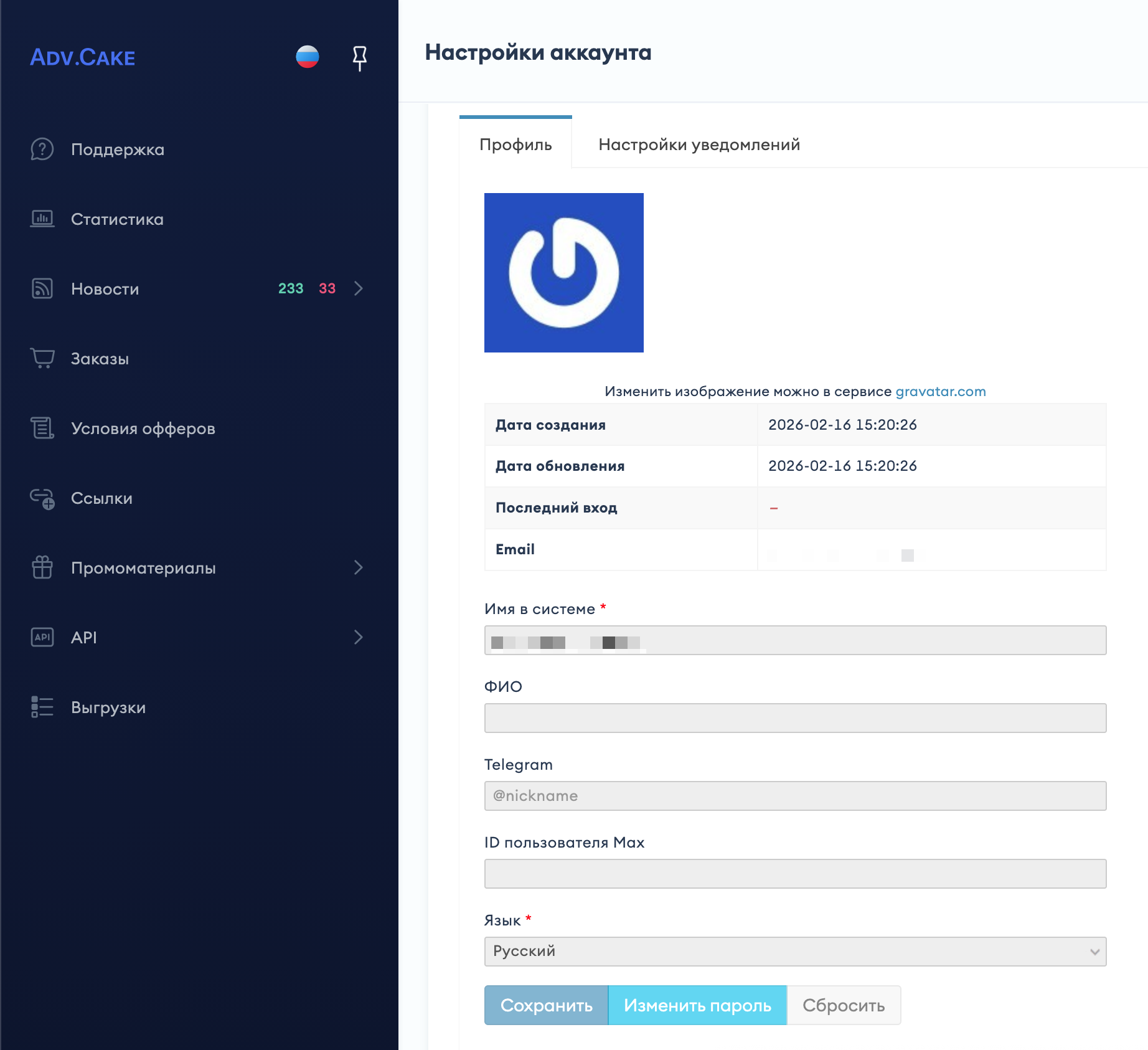
Task: Toggle the sidebar pin icon
Action: (360, 58)
